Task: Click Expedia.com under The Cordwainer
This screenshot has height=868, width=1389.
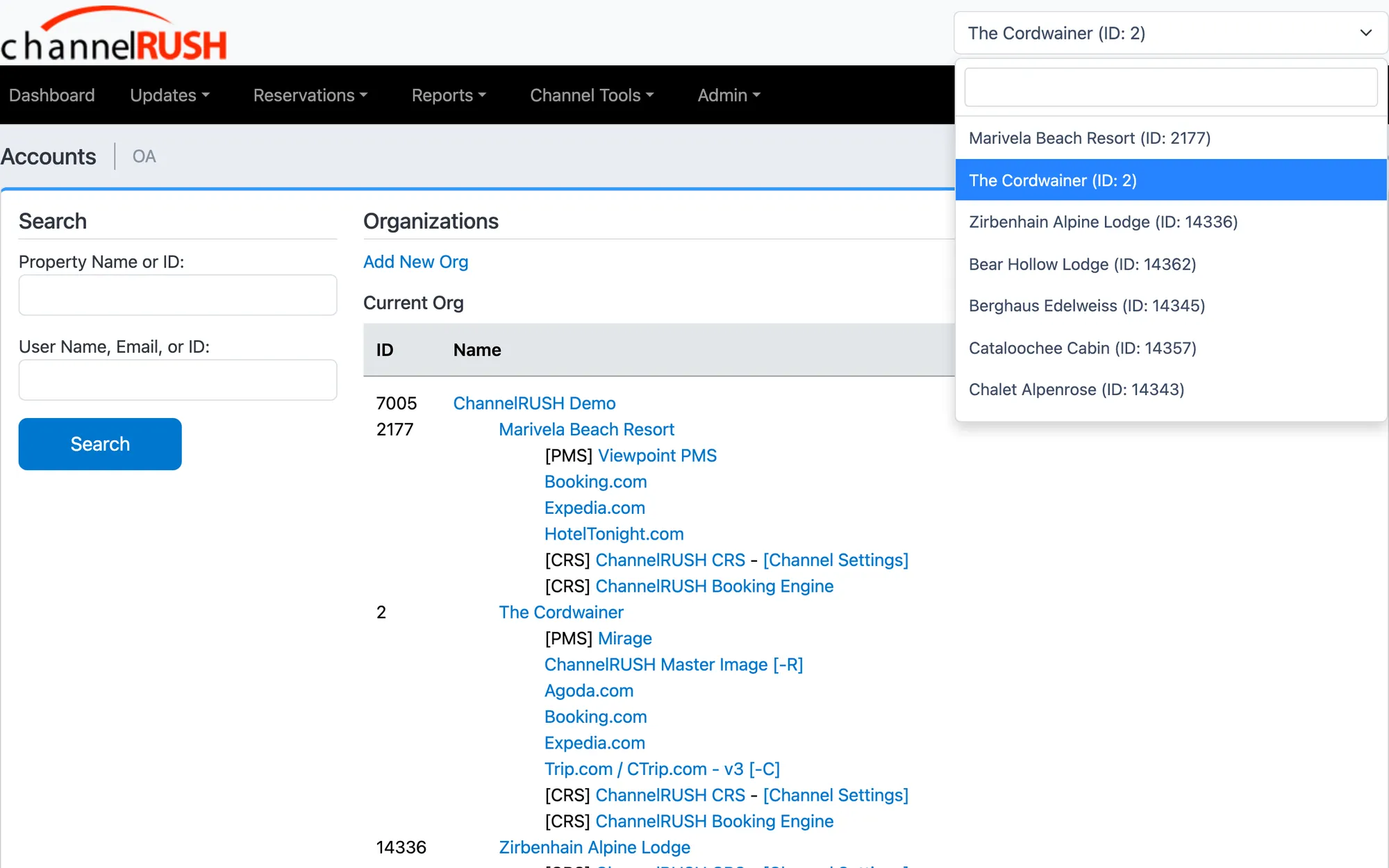Action: pyautogui.click(x=594, y=743)
